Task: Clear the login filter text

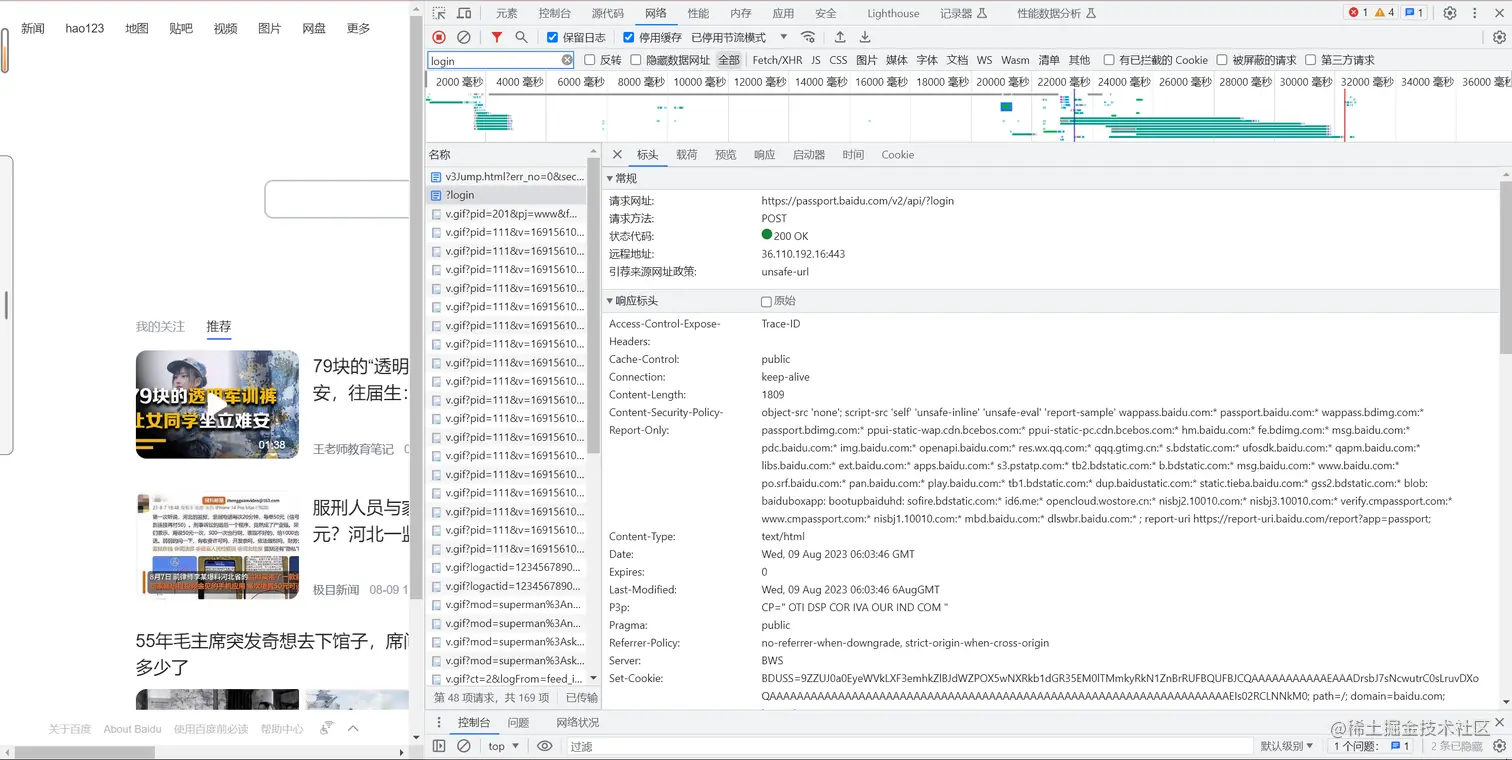Action: tap(567, 61)
